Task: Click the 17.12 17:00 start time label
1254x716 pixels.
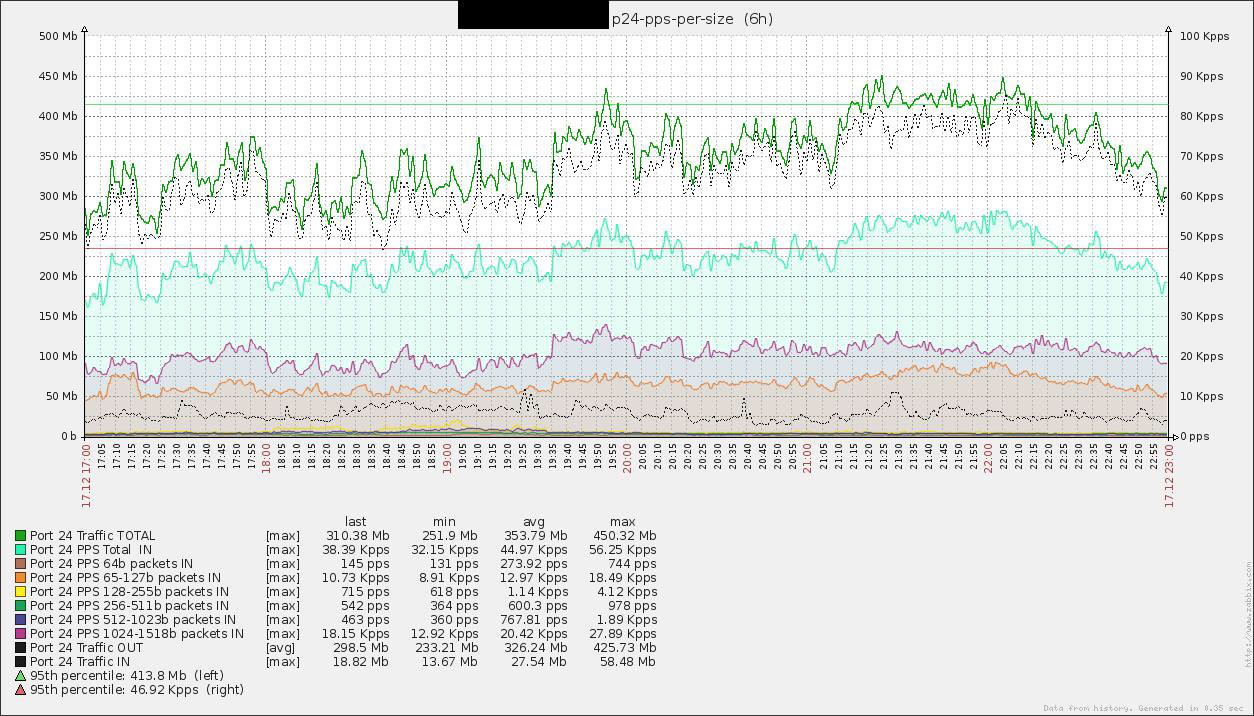Action: (85, 476)
